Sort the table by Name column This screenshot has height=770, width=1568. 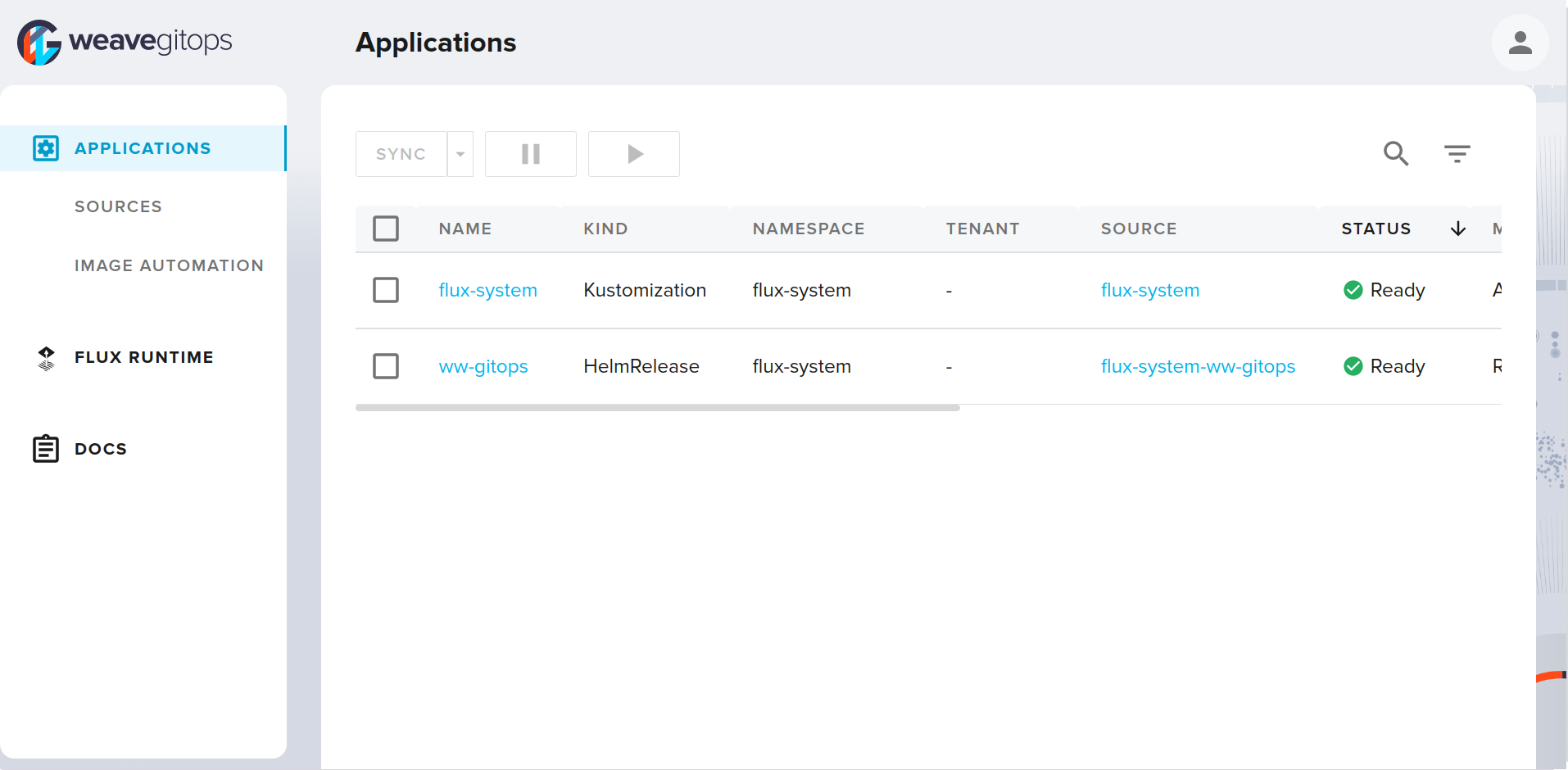coord(465,229)
